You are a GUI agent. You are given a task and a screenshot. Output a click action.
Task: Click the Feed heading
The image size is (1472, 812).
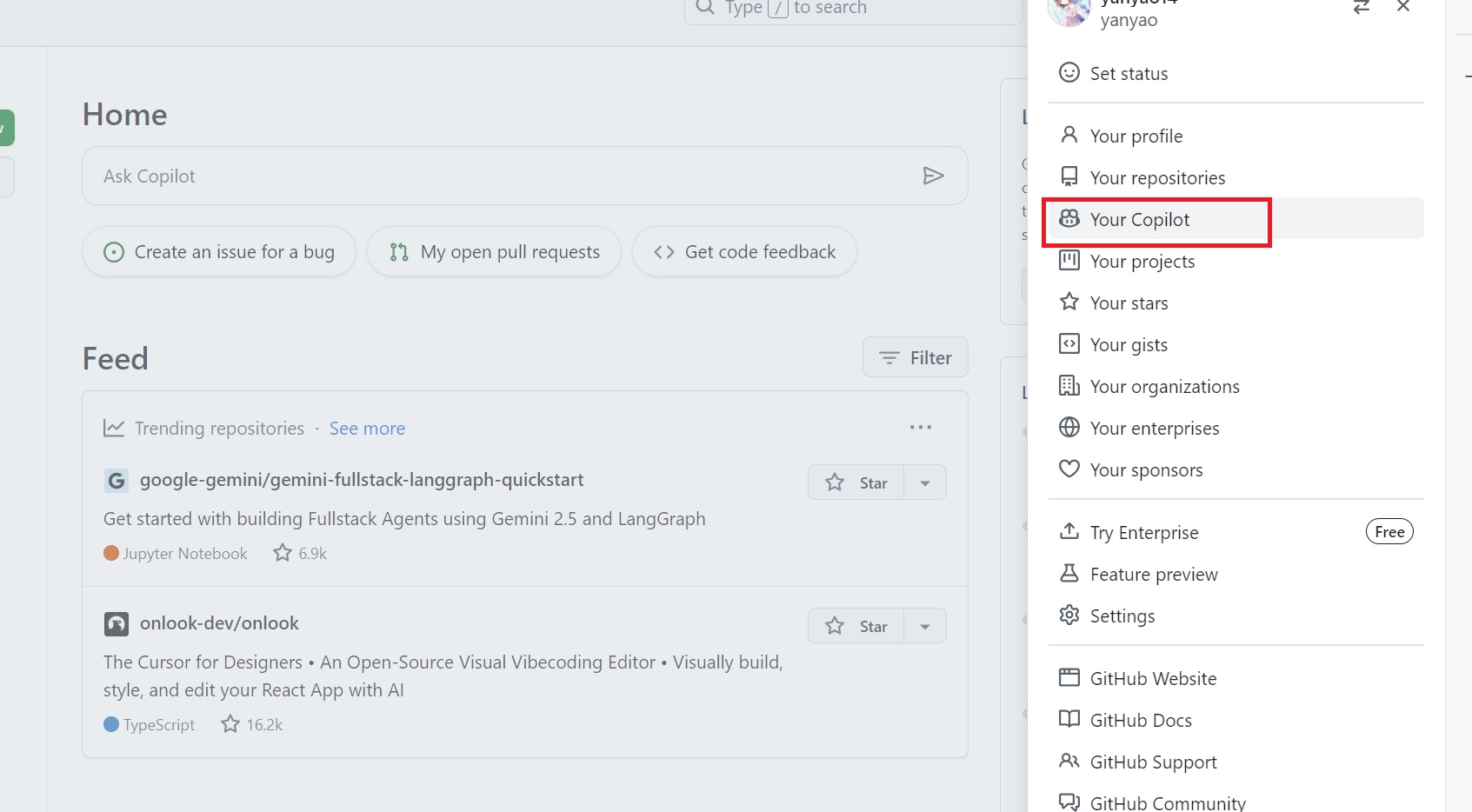[x=116, y=358]
